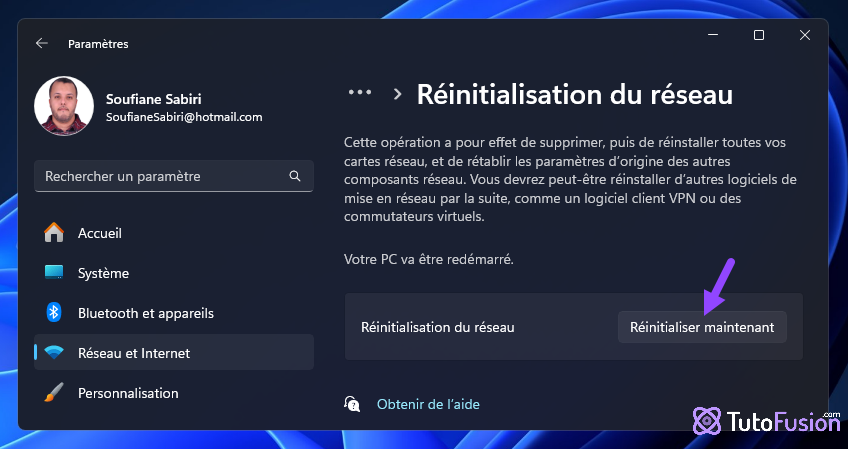
Task: Expand the breadcrumb three dots
Action: coord(360,93)
